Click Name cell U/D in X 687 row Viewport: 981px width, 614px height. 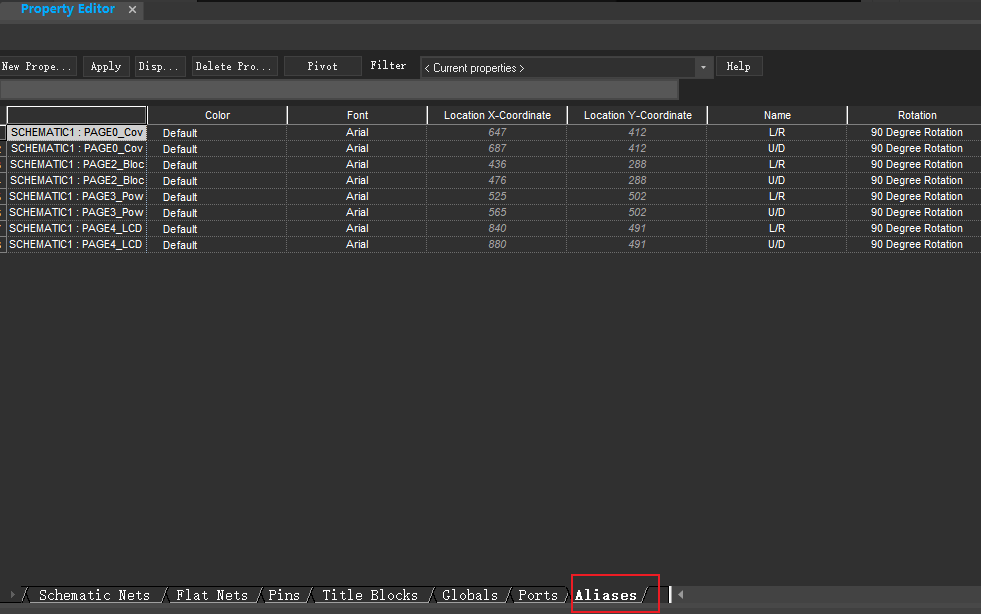777,148
